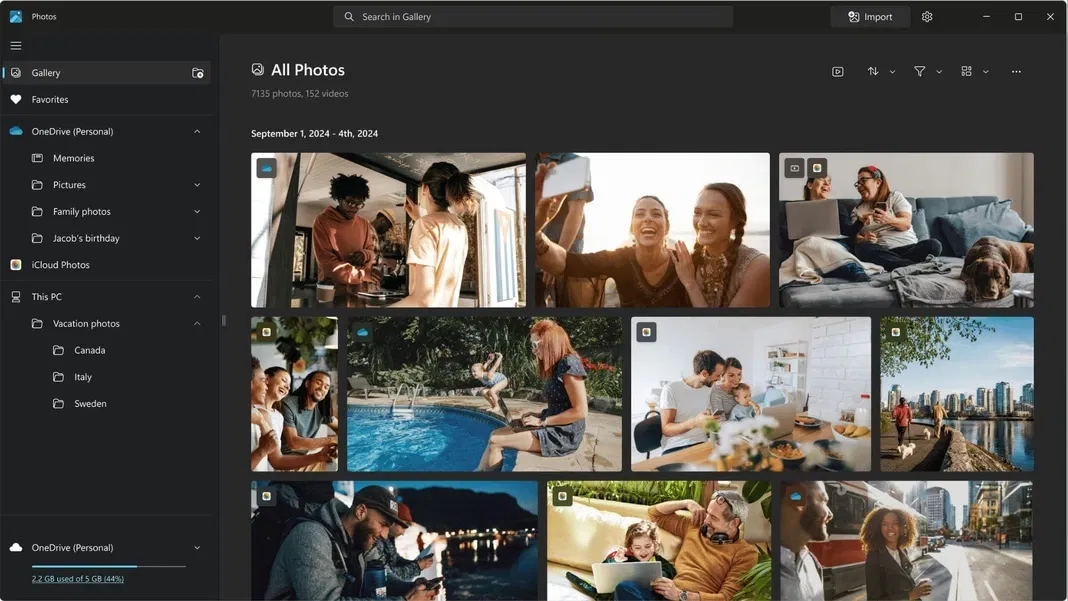Open the Sweden folder
Viewport: 1068px width, 601px height.
[88, 403]
